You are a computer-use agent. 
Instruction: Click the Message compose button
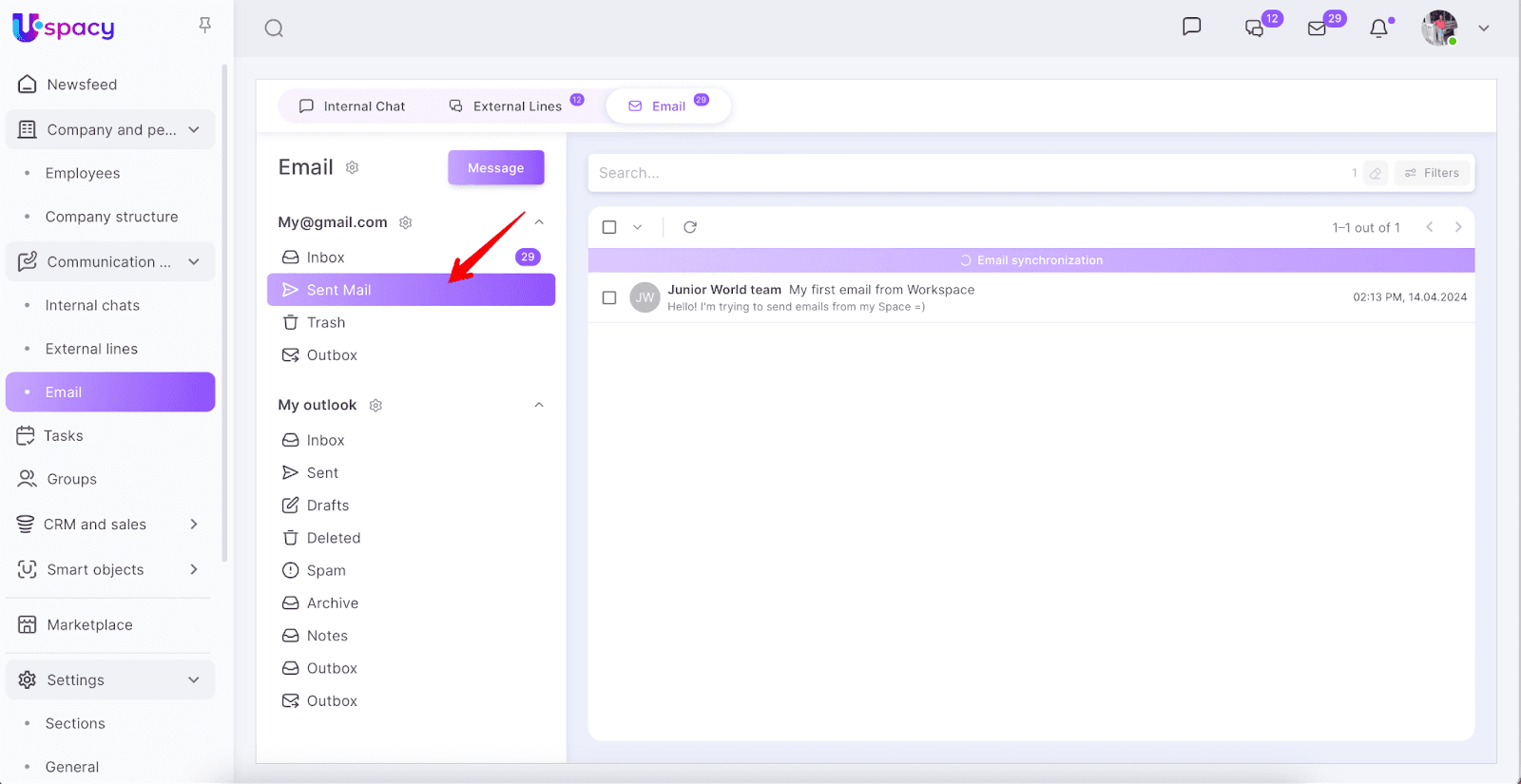(x=495, y=168)
